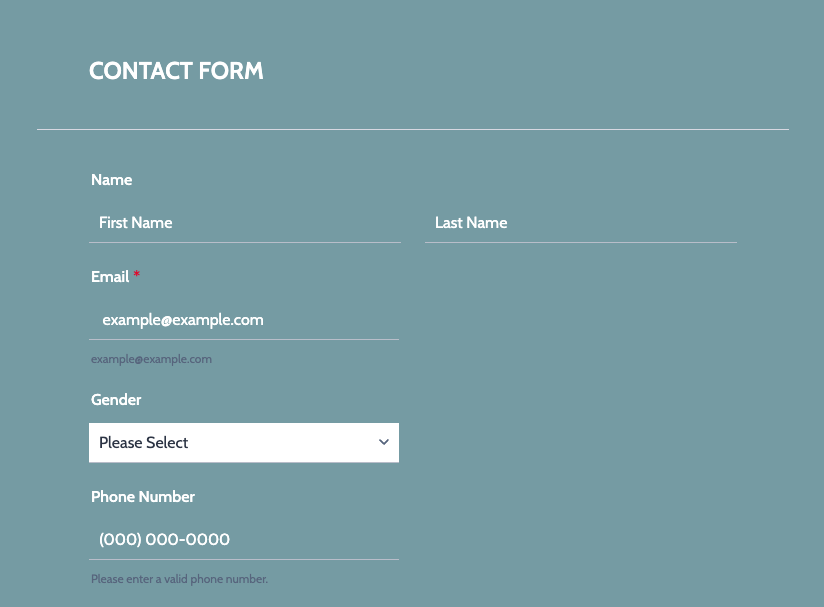Click the horizontal divider below the heading

coord(412,129)
